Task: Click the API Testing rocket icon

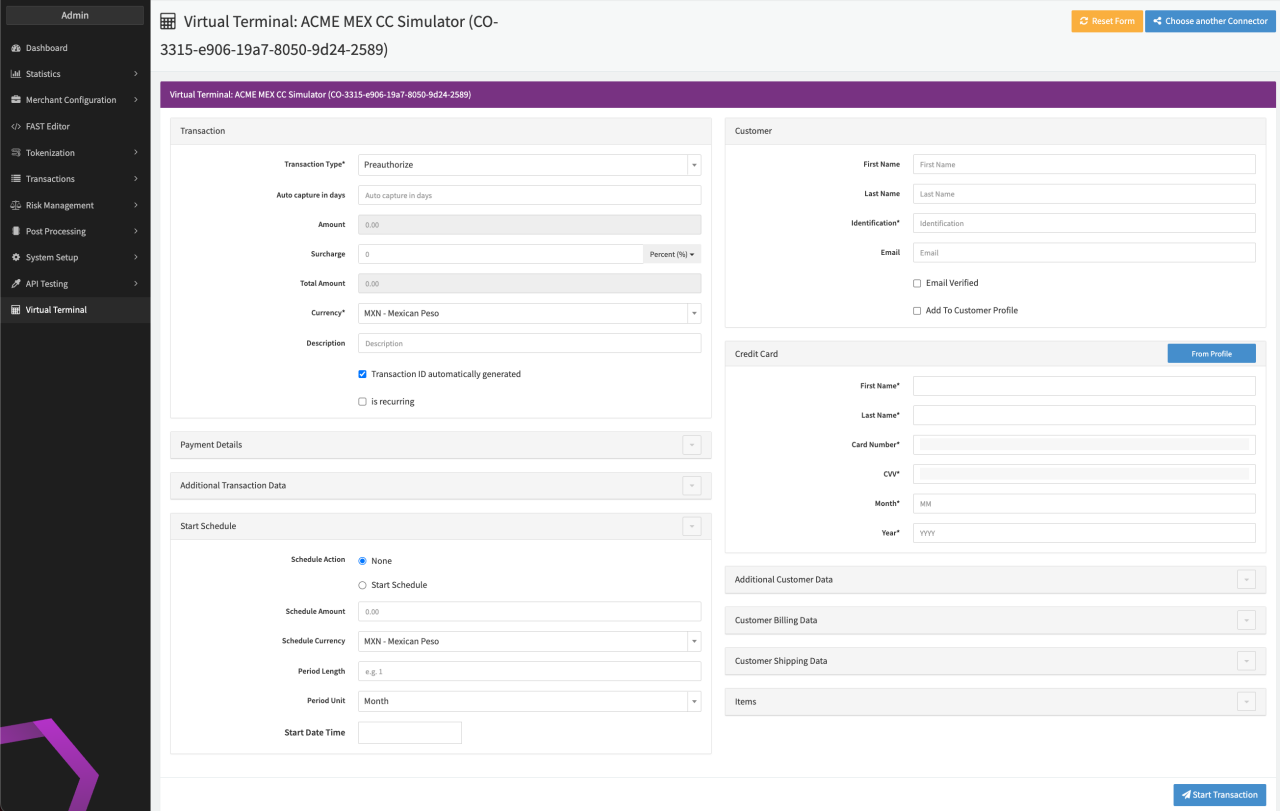Action: [x=16, y=284]
